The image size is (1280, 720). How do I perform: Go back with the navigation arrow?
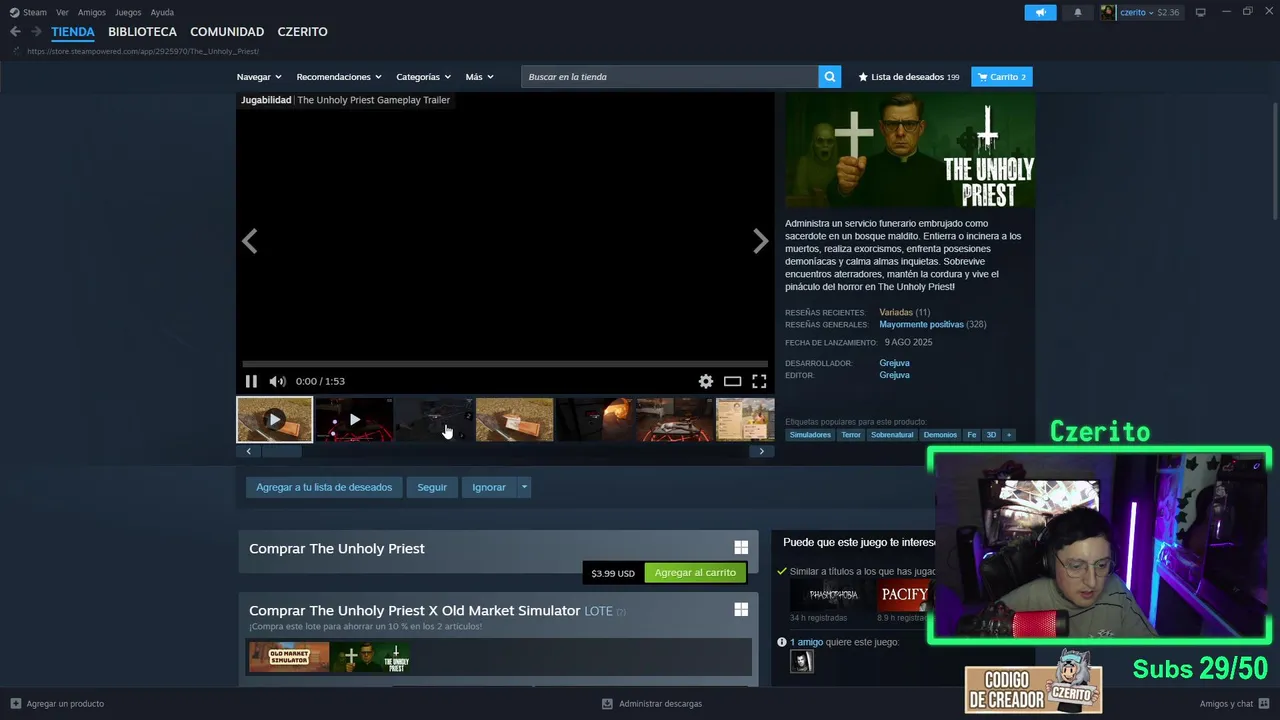pos(15,32)
